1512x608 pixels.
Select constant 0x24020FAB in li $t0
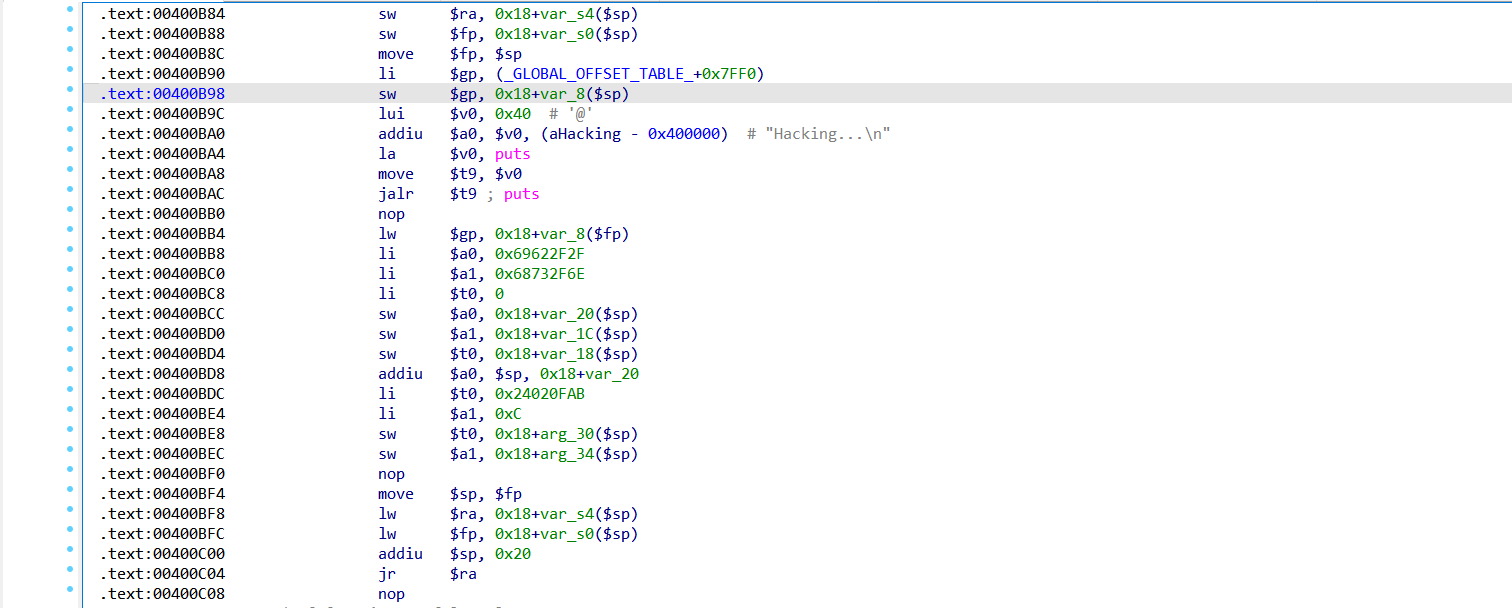539,394
